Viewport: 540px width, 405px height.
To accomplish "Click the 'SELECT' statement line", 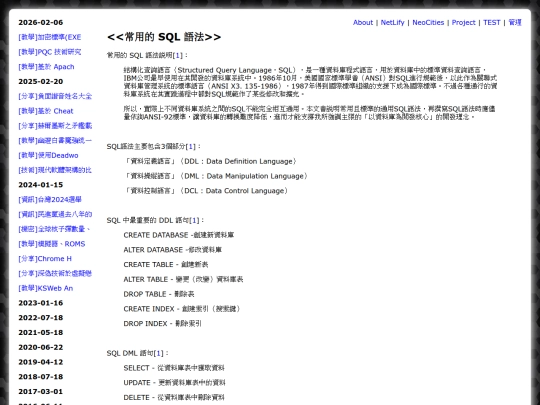I will (174, 368).
